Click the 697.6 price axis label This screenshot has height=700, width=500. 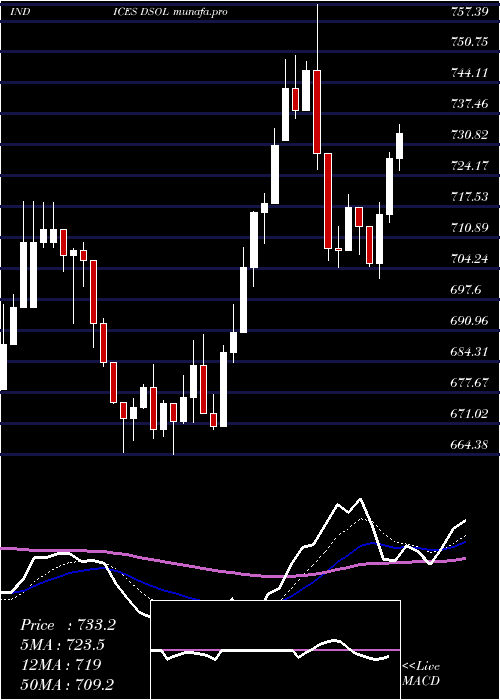point(464,290)
